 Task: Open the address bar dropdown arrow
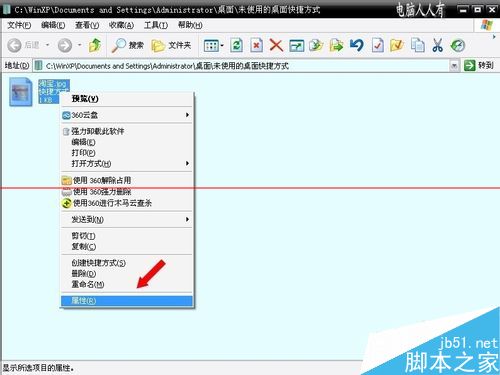pyautogui.click(x=454, y=66)
